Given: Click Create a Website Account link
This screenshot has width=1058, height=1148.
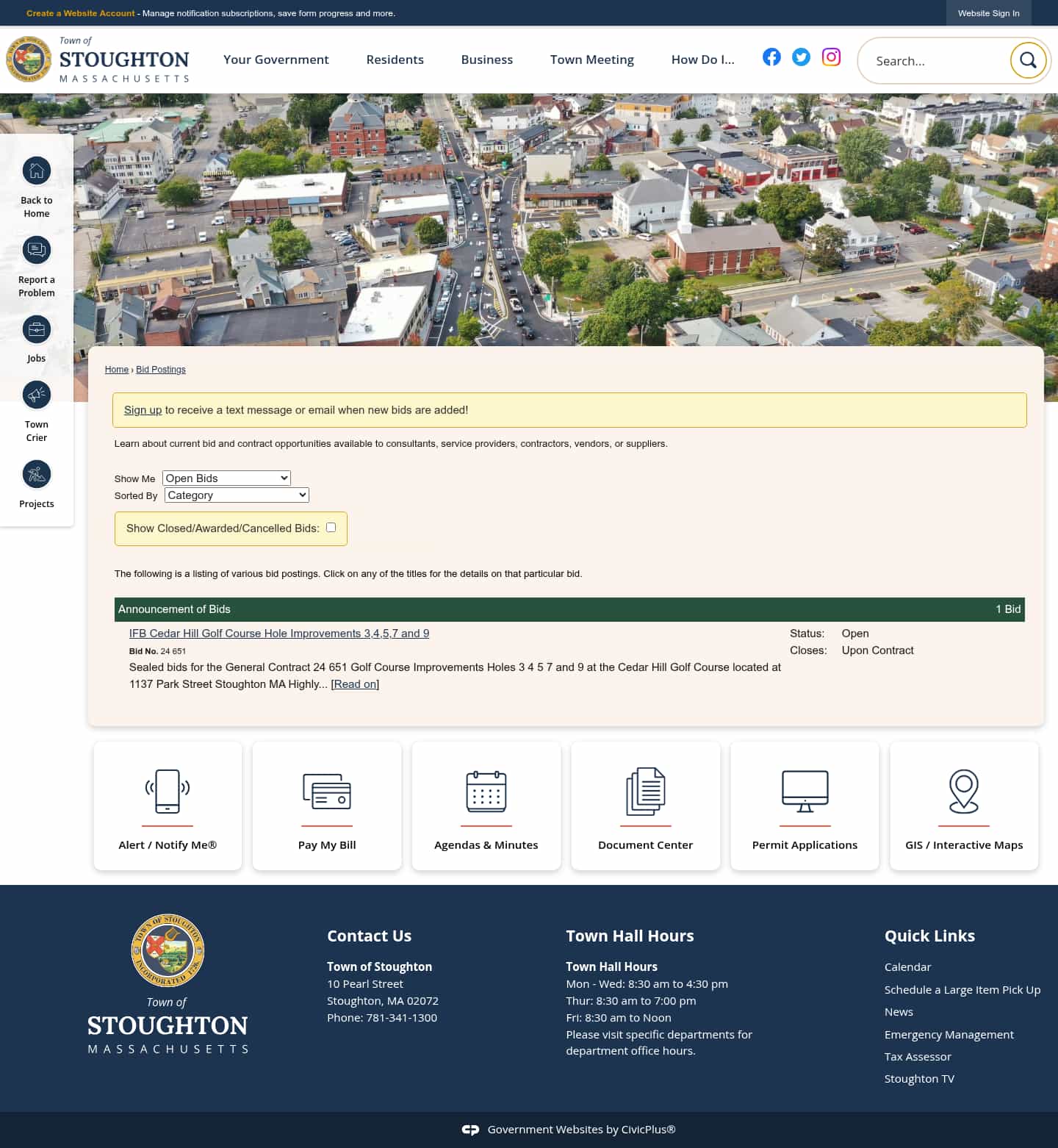Looking at the screenshot, I should coord(81,13).
